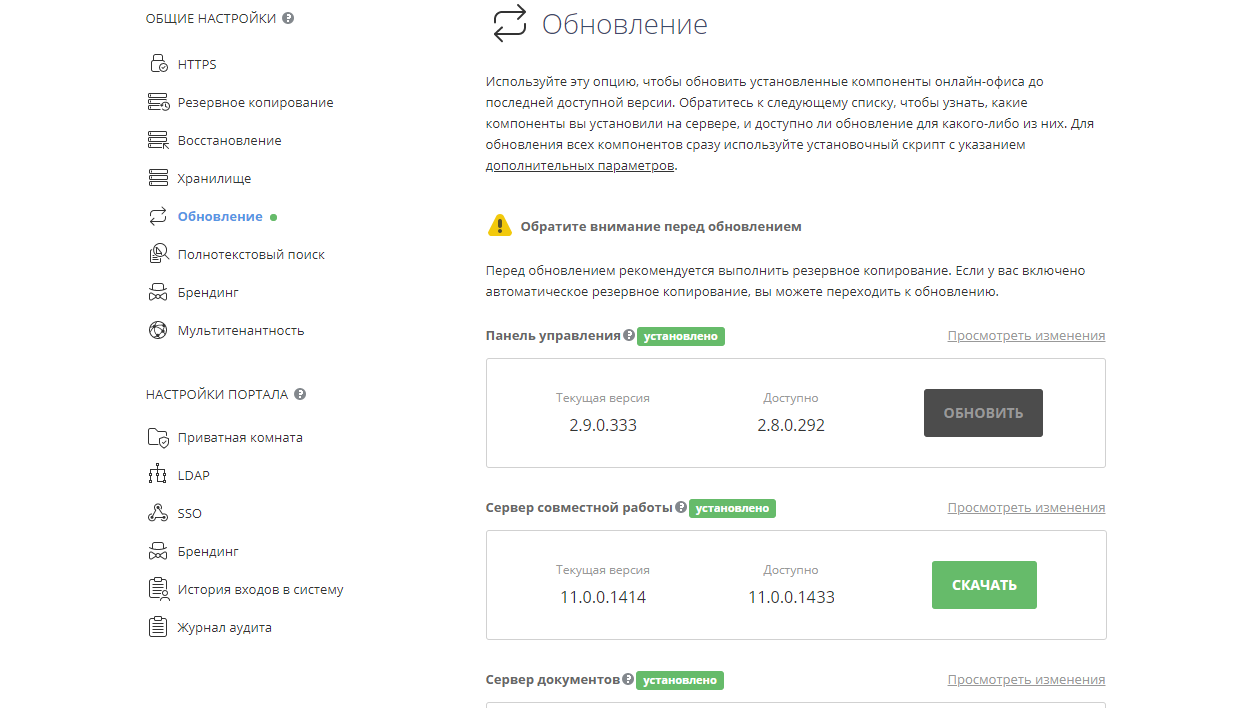Screen dimensions: 1240x708
Task: Open SSO settings page
Action: tap(190, 513)
